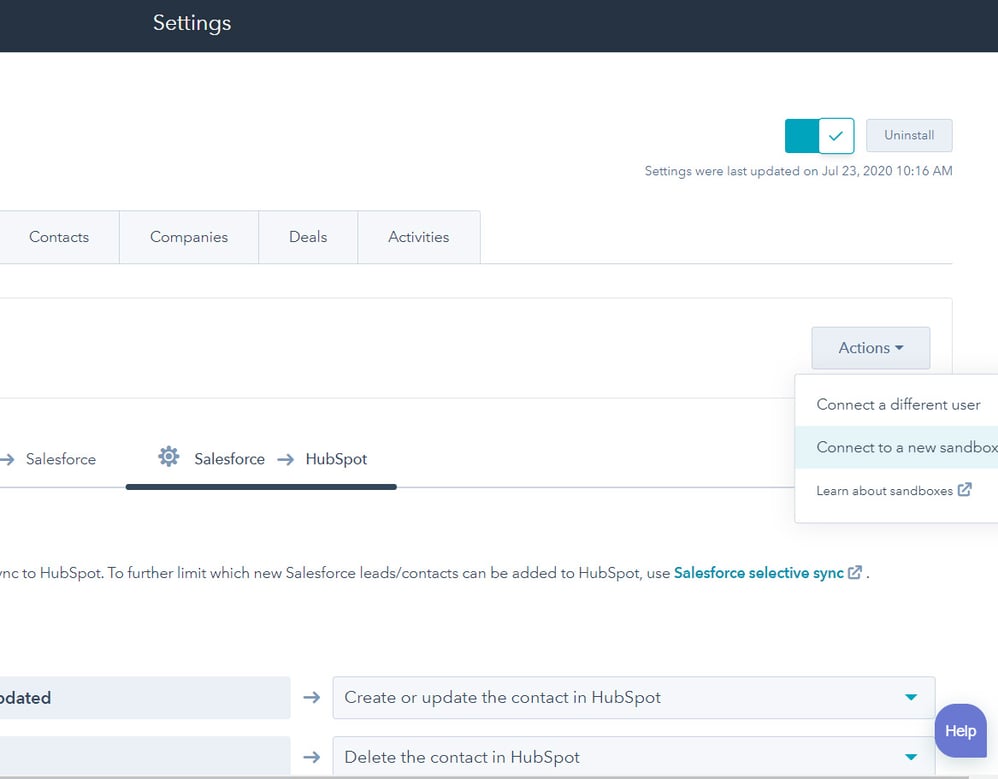The image size is (998, 779).
Task: Click the arrow icon pointing to Salesforce on the left
Action: (x=6, y=458)
